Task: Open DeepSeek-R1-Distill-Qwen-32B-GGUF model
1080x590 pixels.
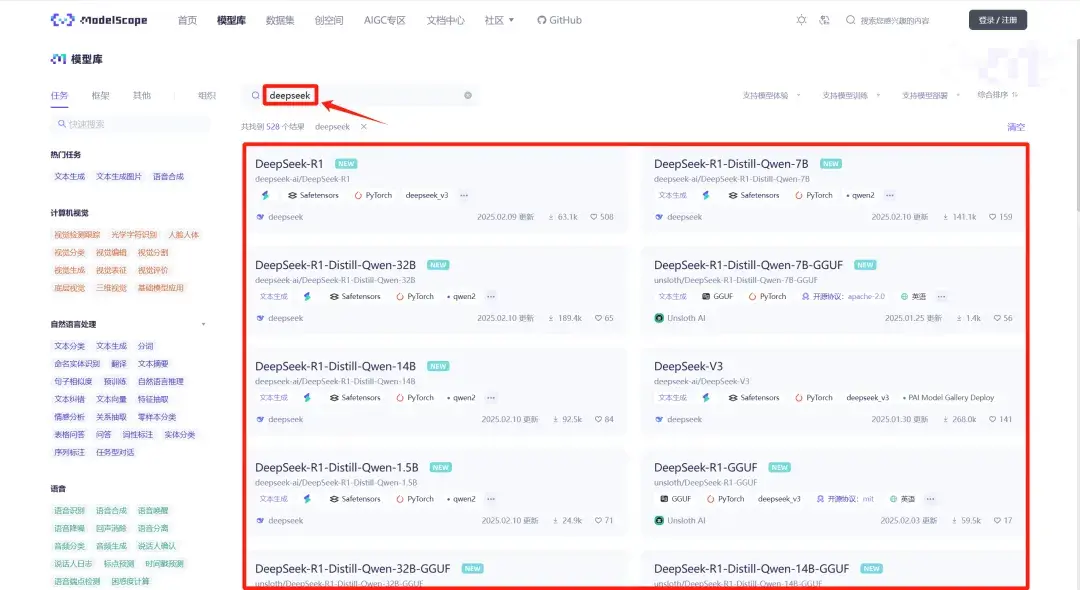Action: (x=353, y=569)
